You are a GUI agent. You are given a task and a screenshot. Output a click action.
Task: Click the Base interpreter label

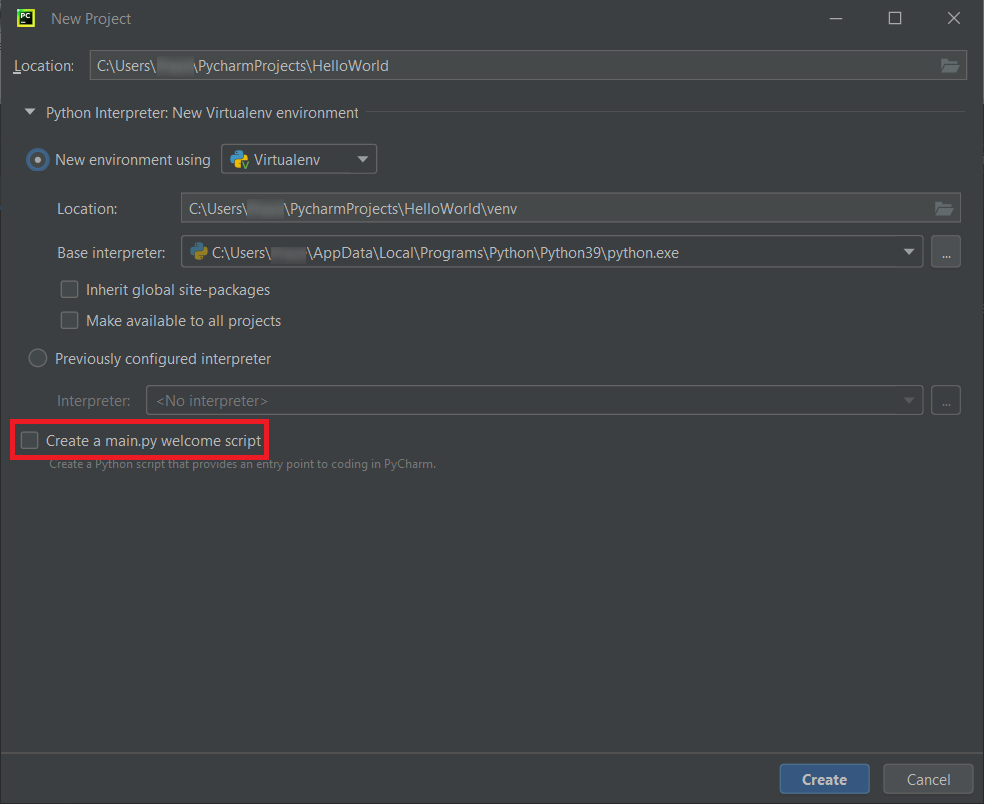click(111, 252)
